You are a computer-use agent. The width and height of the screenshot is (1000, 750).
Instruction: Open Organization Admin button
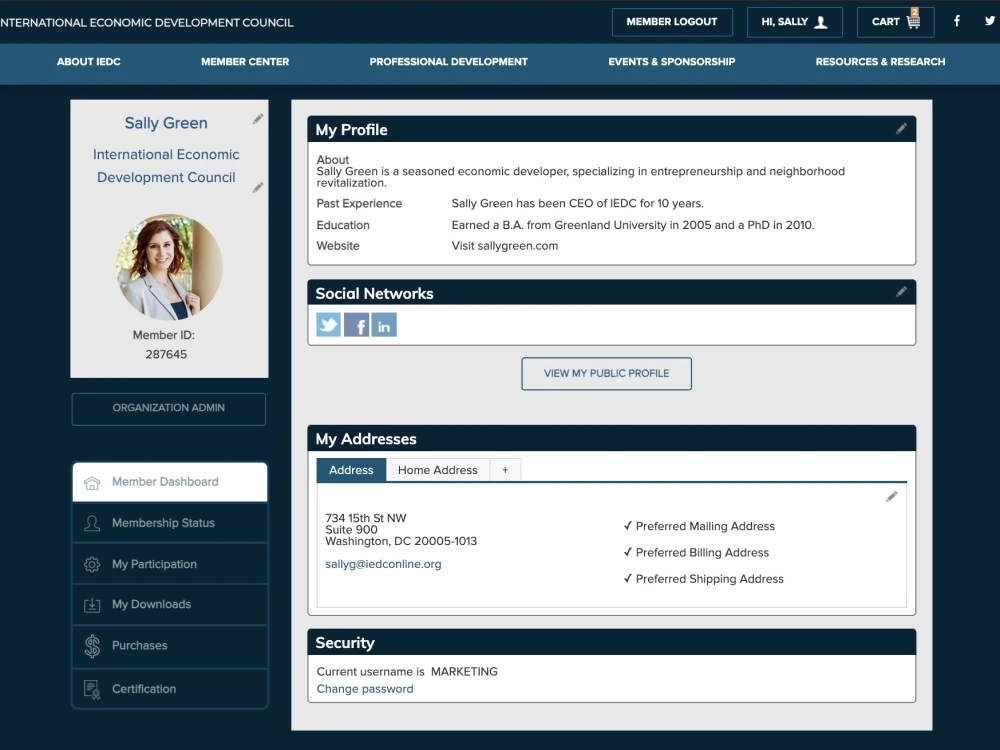click(x=168, y=409)
